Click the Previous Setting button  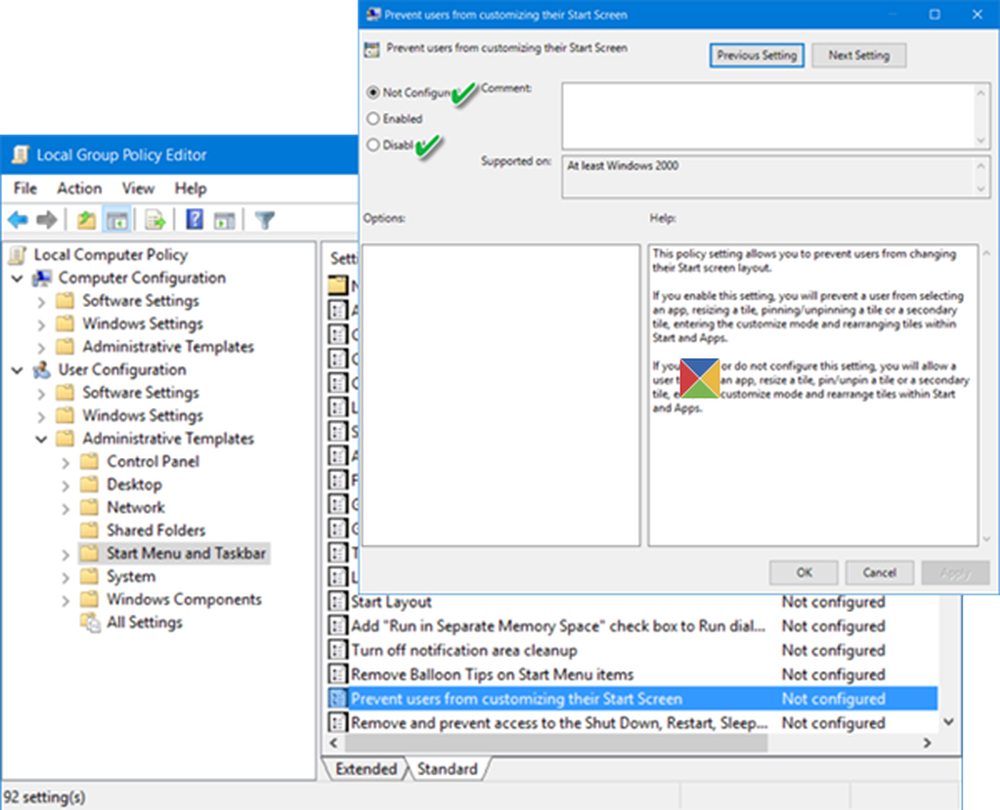pyautogui.click(x=756, y=55)
